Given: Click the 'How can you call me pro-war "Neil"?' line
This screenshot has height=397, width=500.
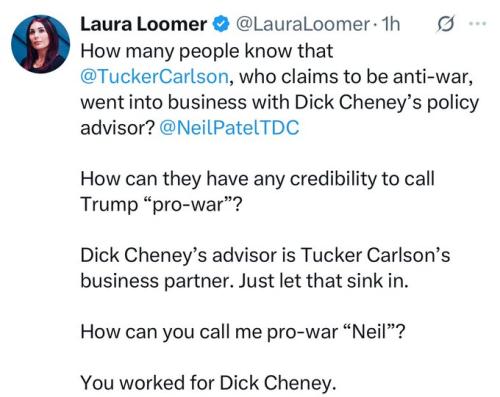Looking at the screenshot, I should tap(243, 332).
